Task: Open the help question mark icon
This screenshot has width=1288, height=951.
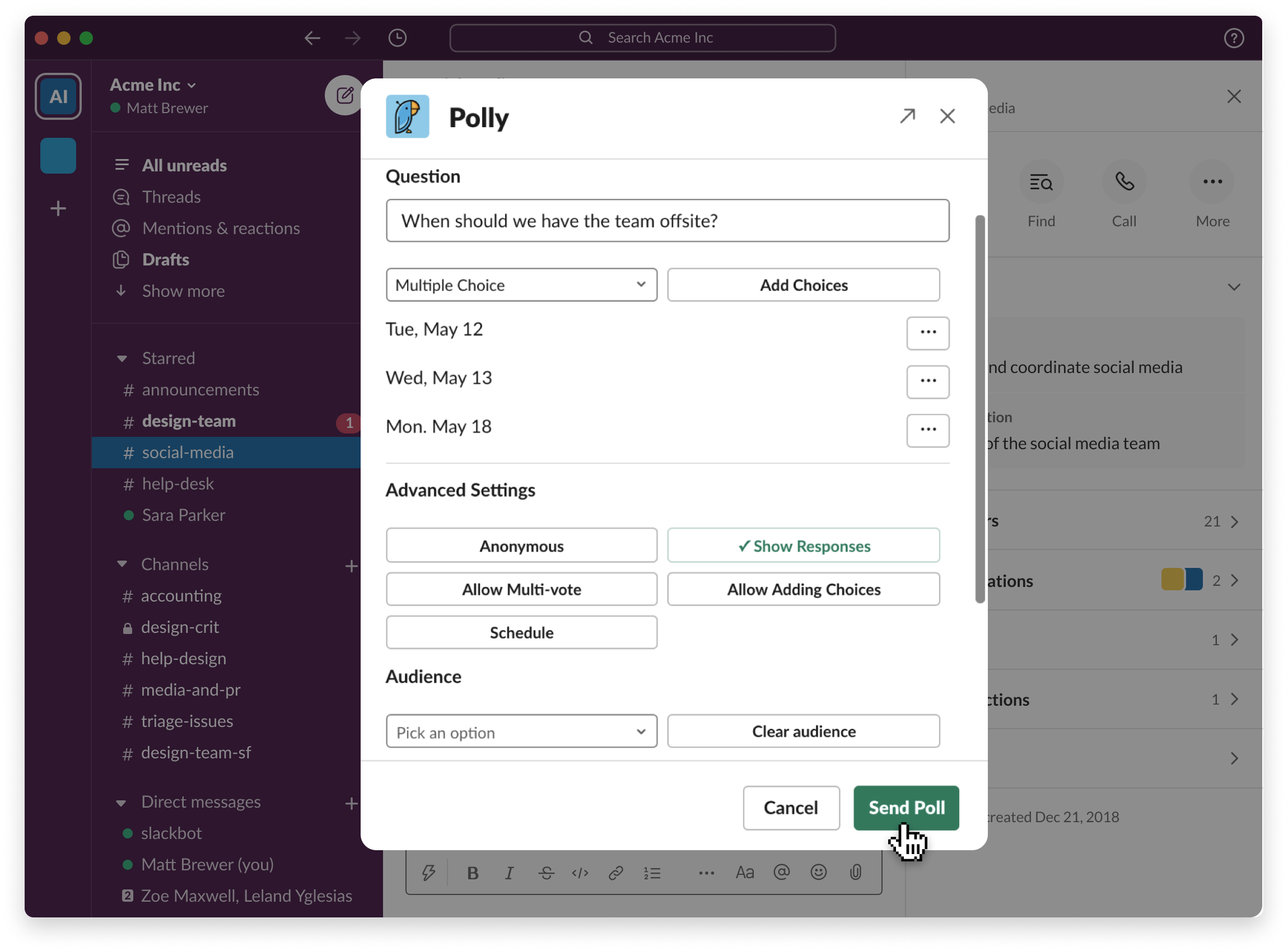Action: tap(1233, 38)
